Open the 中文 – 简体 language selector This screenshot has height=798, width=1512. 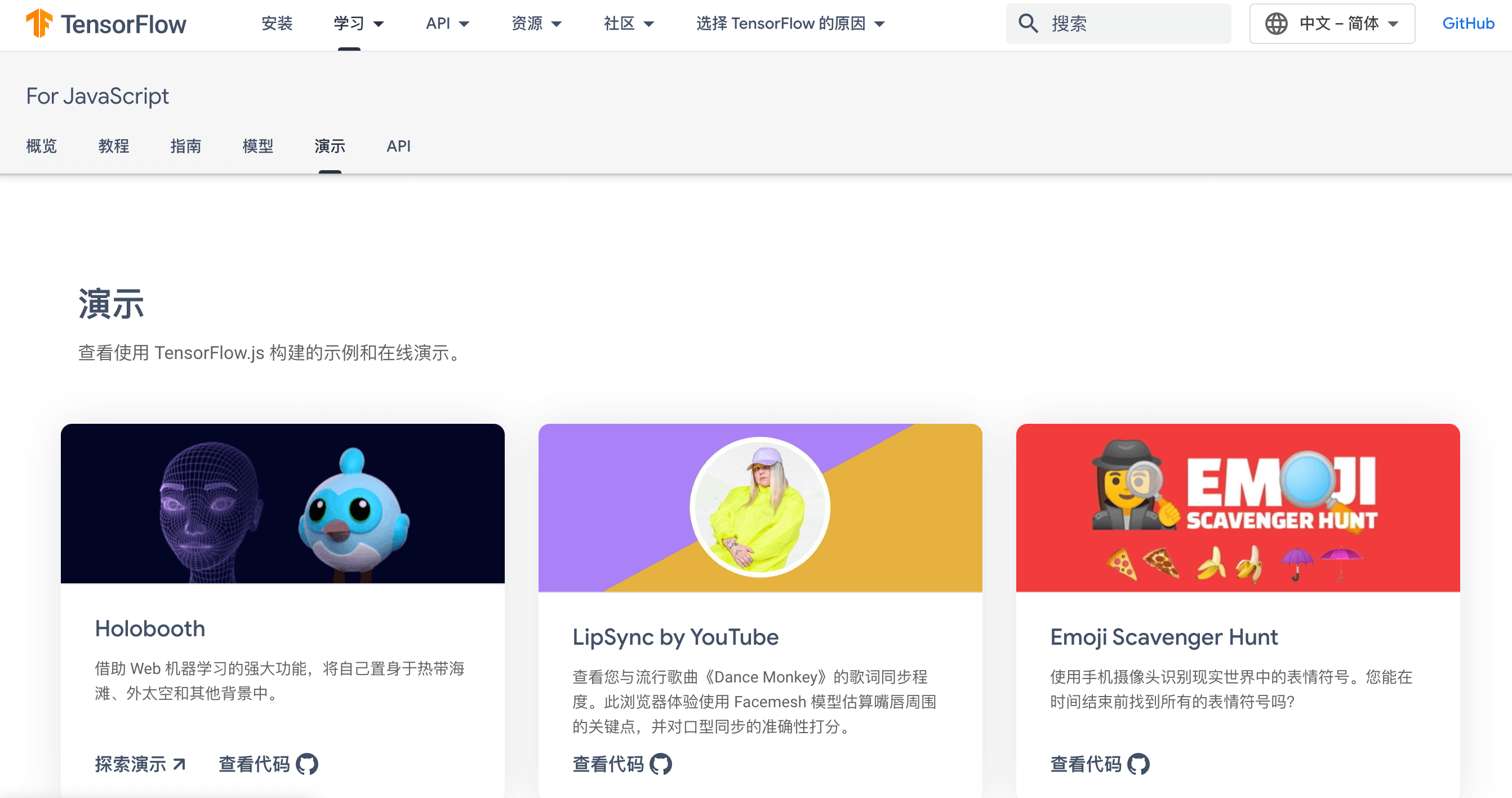click(1332, 24)
